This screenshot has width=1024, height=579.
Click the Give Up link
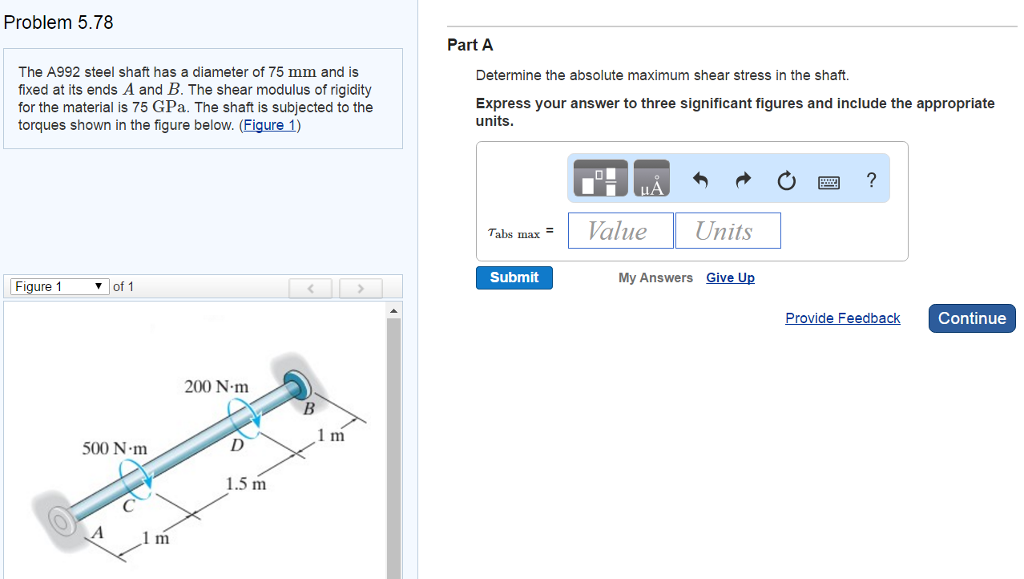tap(730, 278)
